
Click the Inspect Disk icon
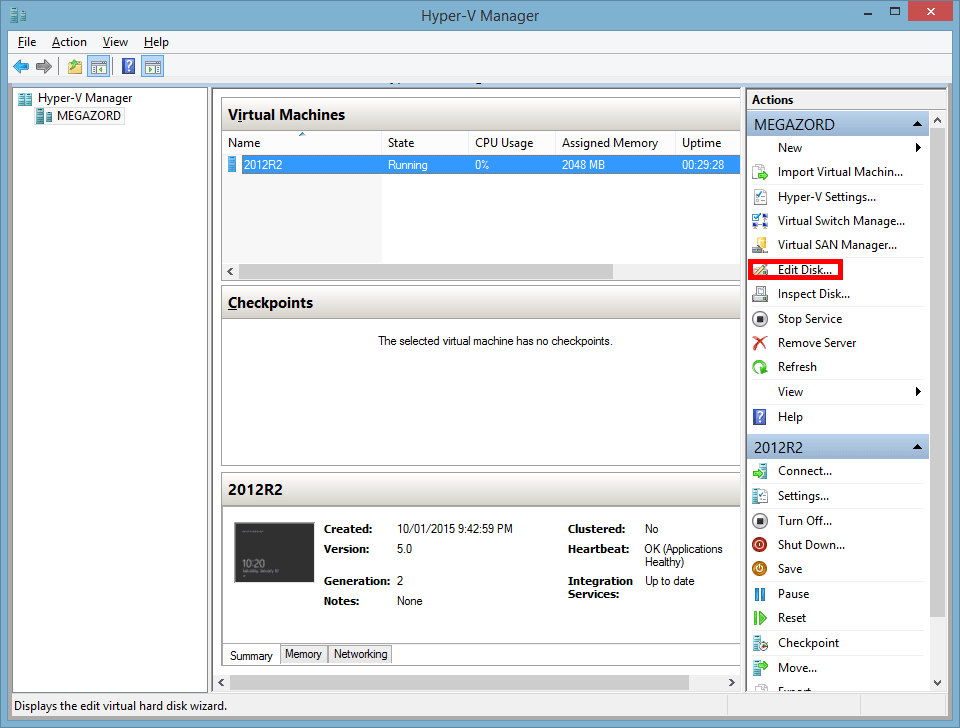tap(760, 294)
